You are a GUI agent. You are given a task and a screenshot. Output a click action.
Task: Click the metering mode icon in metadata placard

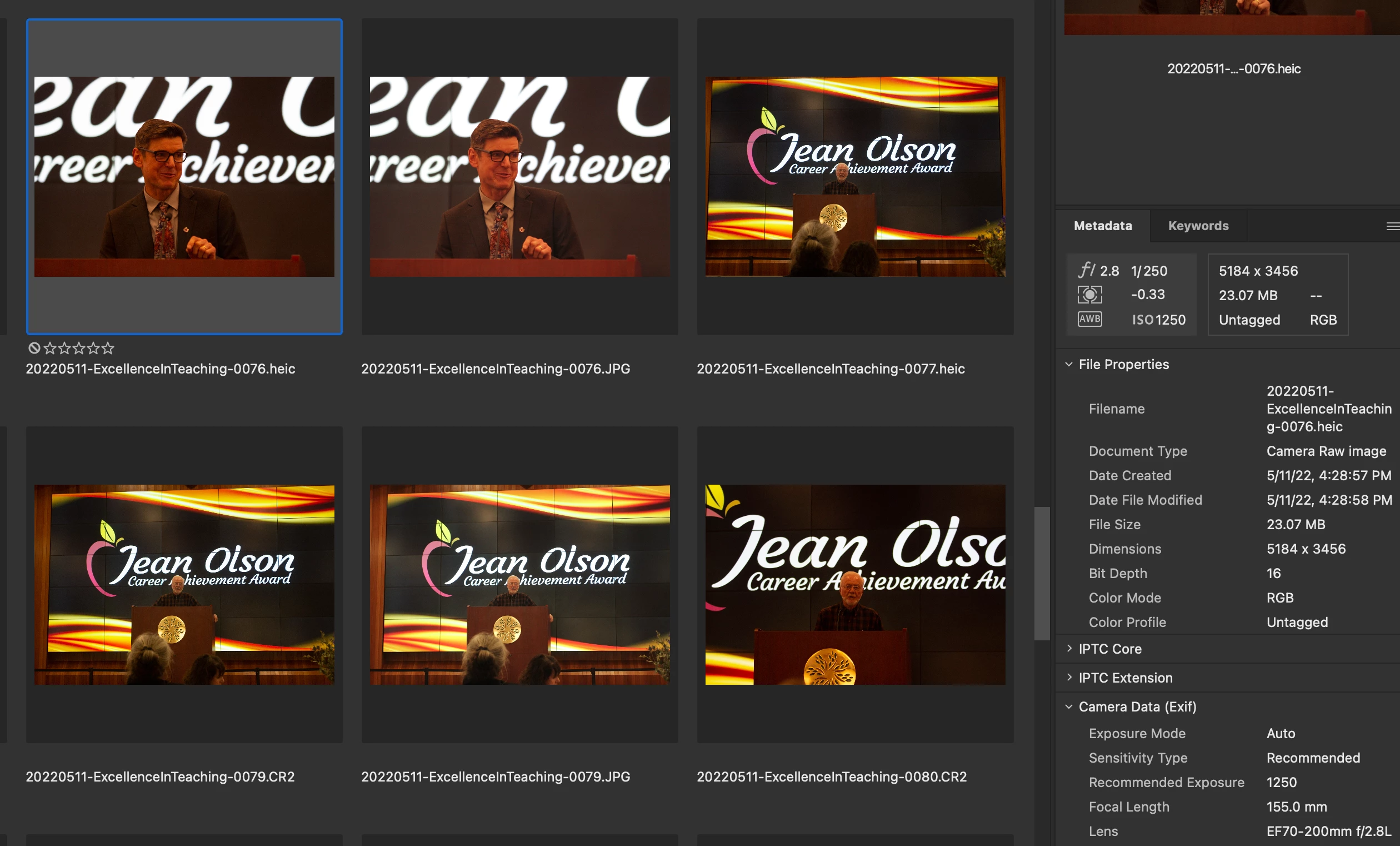[1089, 295]
